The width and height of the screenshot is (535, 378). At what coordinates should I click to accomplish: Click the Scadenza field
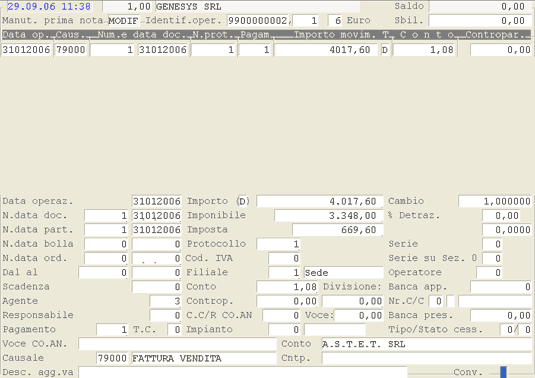[157, 287]
